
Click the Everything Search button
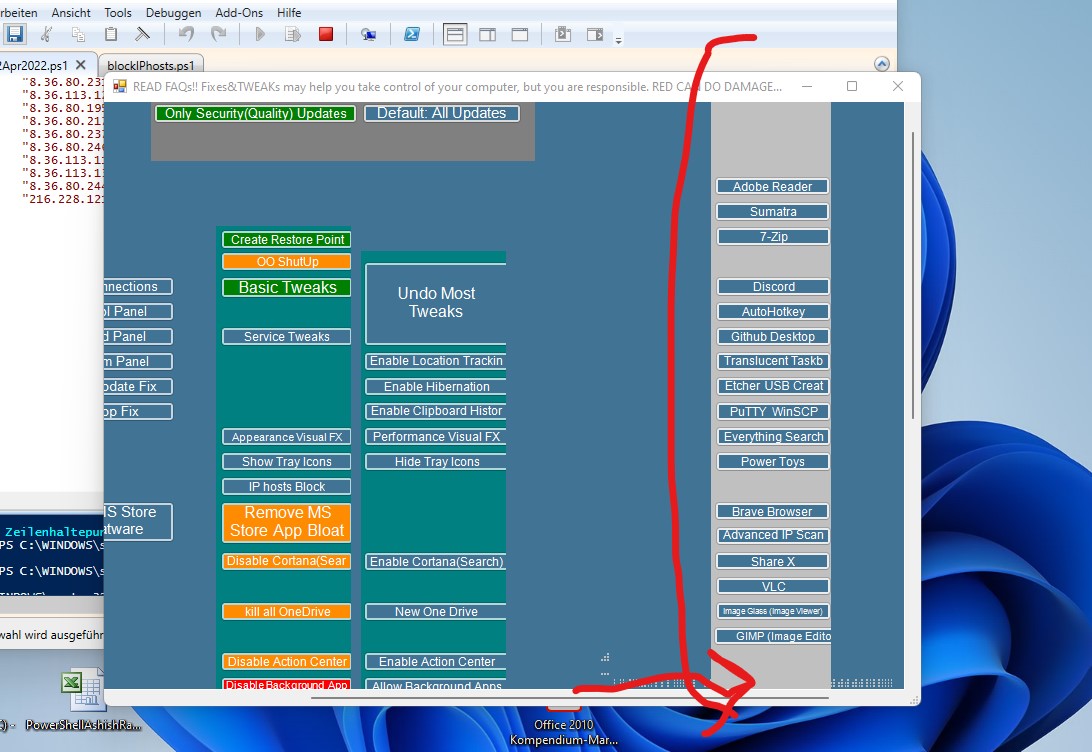[773, 437]
